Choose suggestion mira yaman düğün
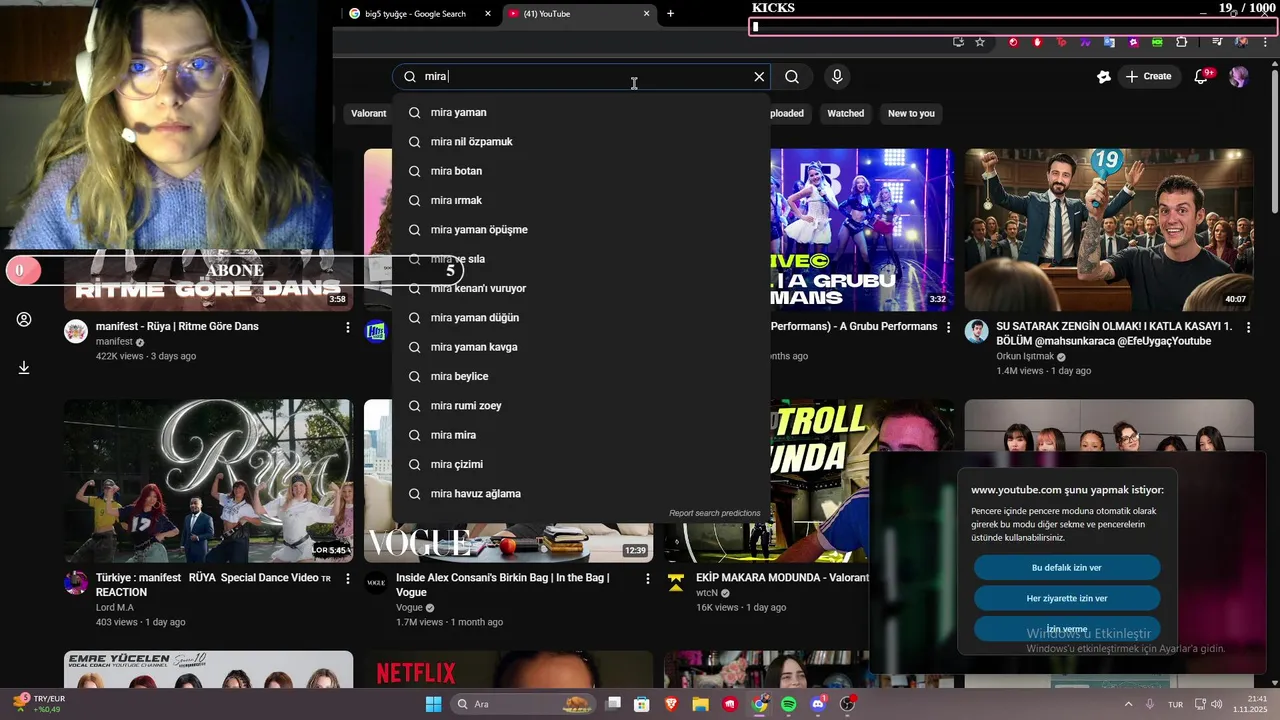 tap(581, 318)
